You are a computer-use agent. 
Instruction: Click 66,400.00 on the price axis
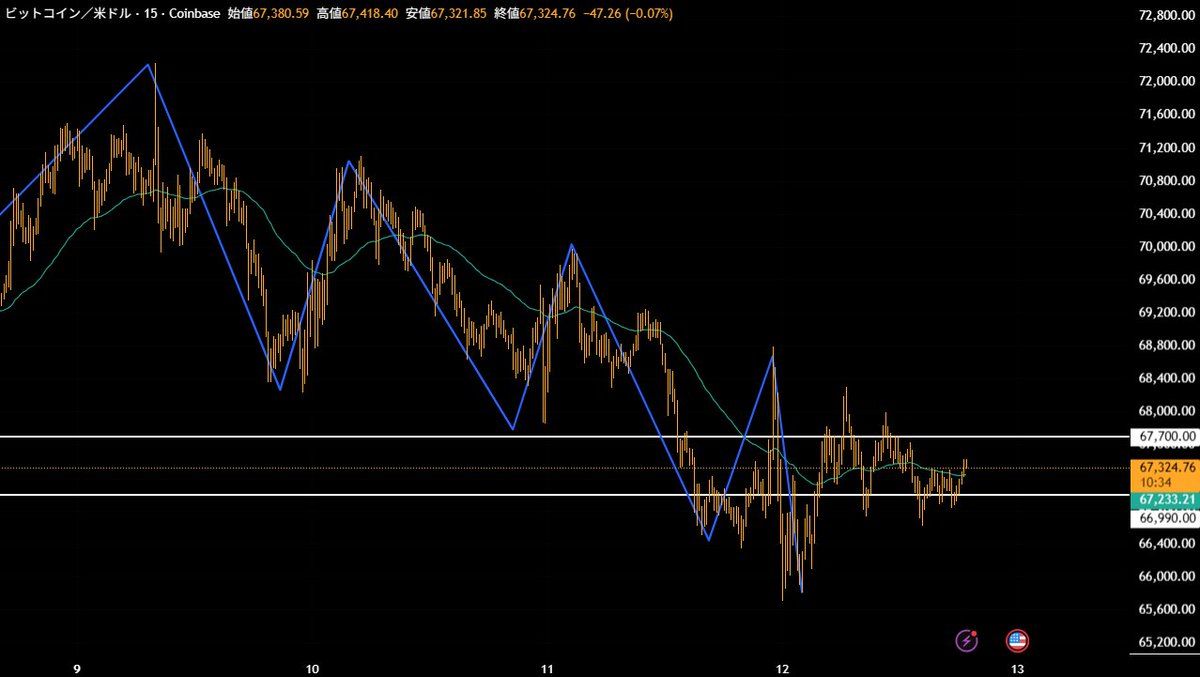pos(1166,543)
